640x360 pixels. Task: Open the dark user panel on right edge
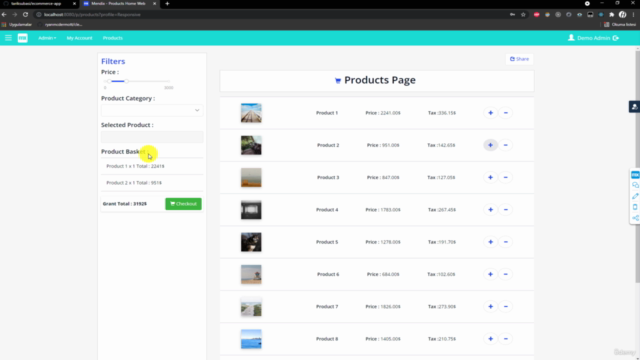634,107
